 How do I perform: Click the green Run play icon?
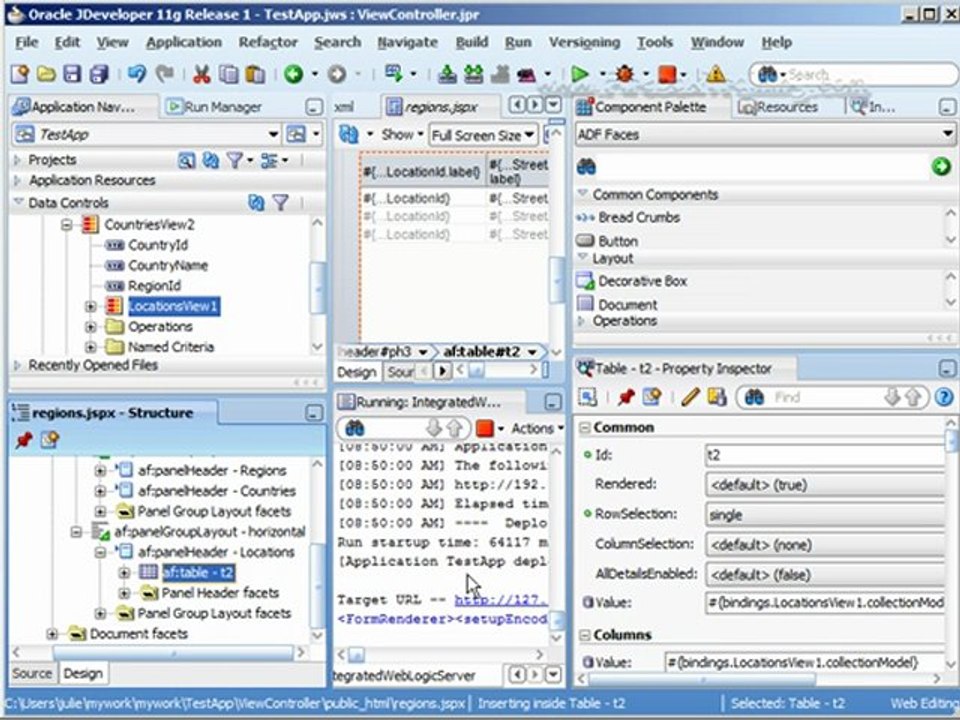(579, 74)
